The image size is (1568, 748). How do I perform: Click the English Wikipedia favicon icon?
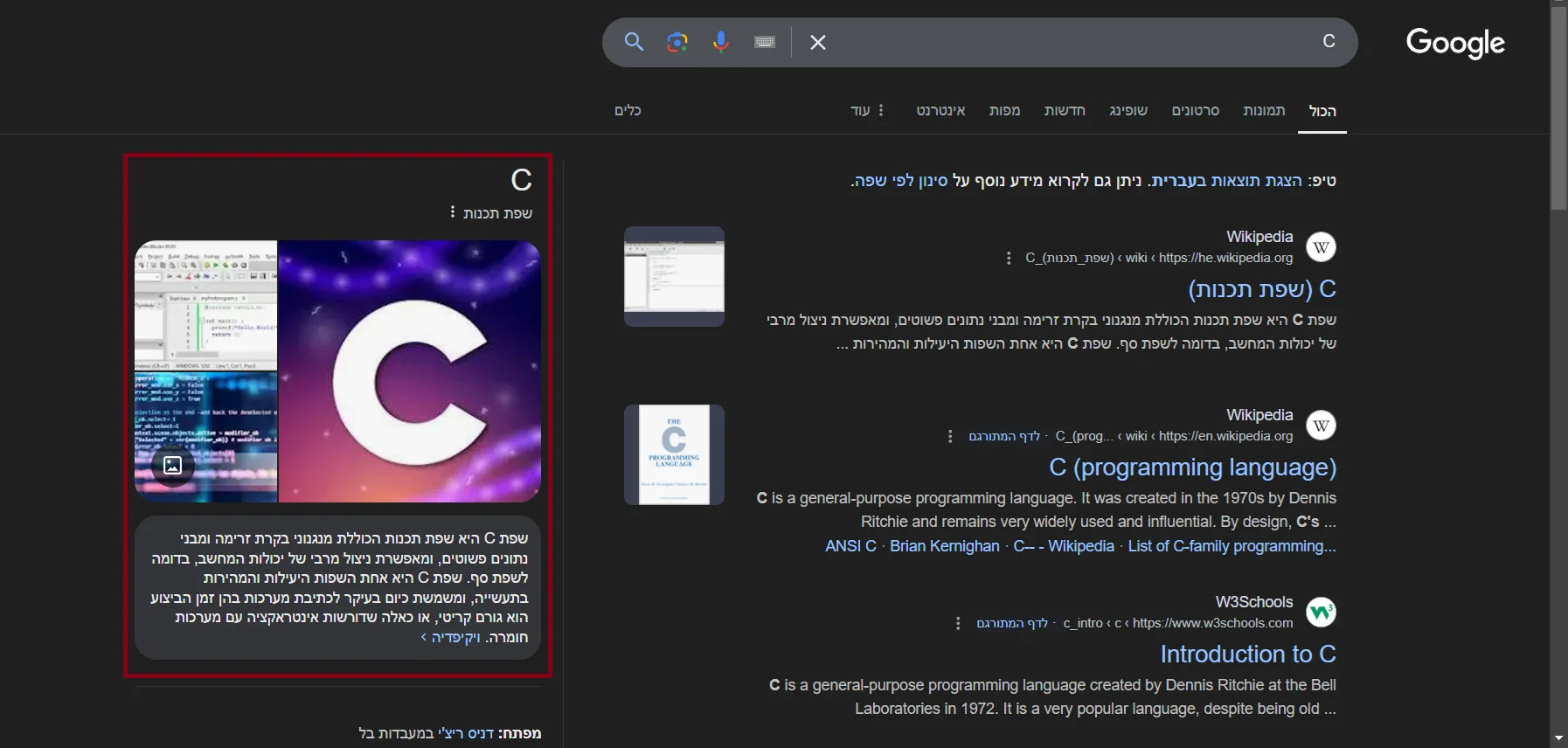(1321, 426)
